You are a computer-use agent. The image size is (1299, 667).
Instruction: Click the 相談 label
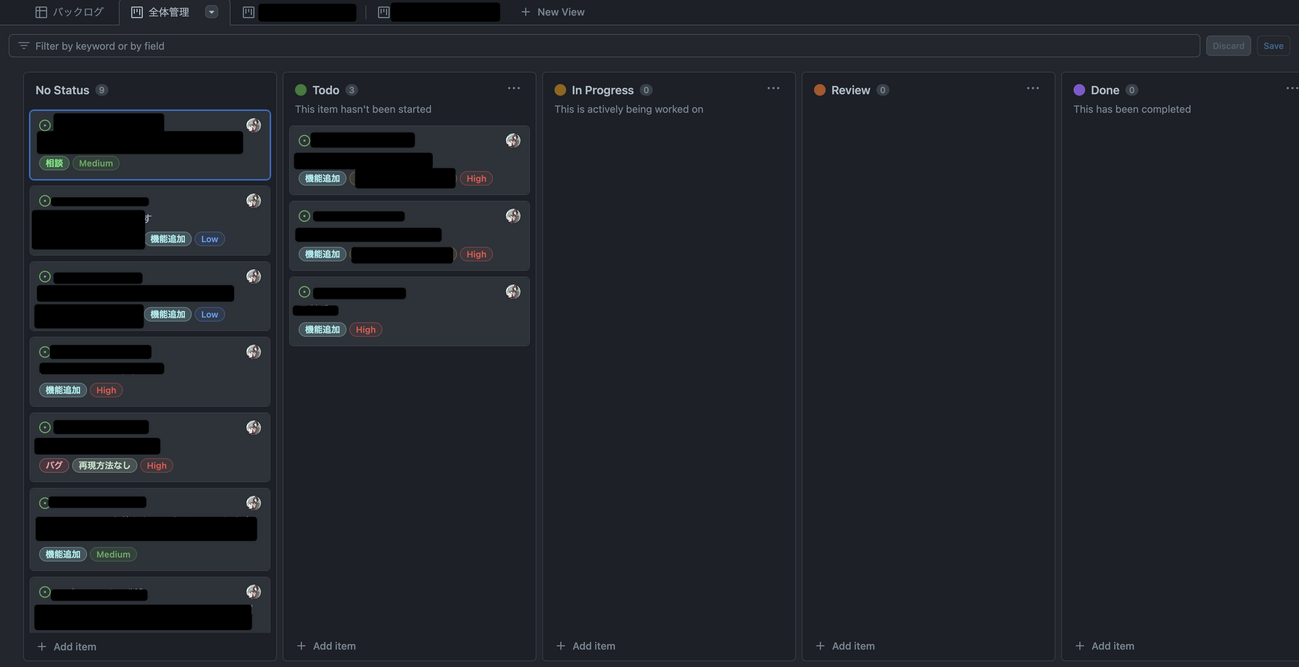pyautogui.click(x=54, y=163)
